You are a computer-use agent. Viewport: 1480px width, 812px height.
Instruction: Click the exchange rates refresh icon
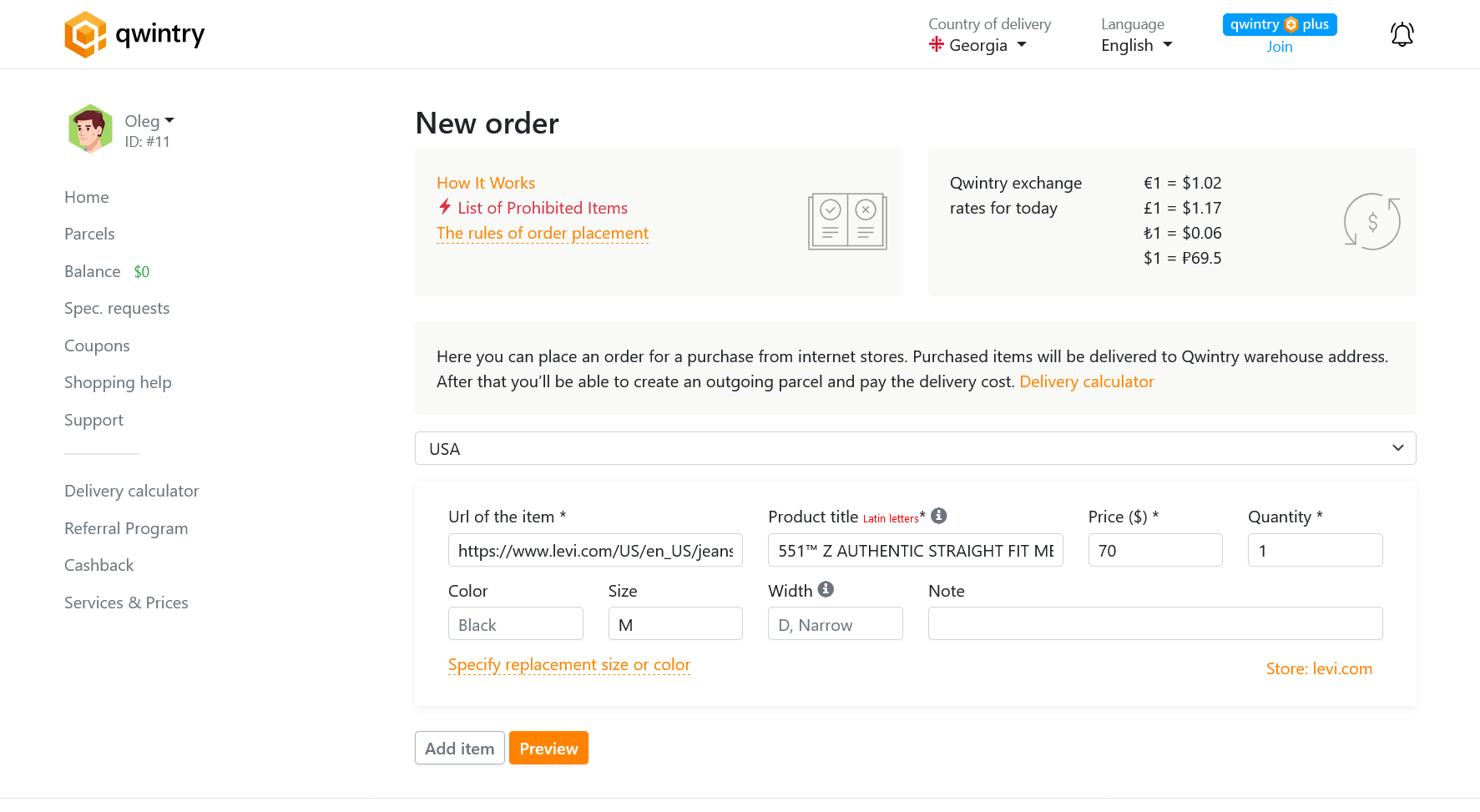pos(1371,221)
